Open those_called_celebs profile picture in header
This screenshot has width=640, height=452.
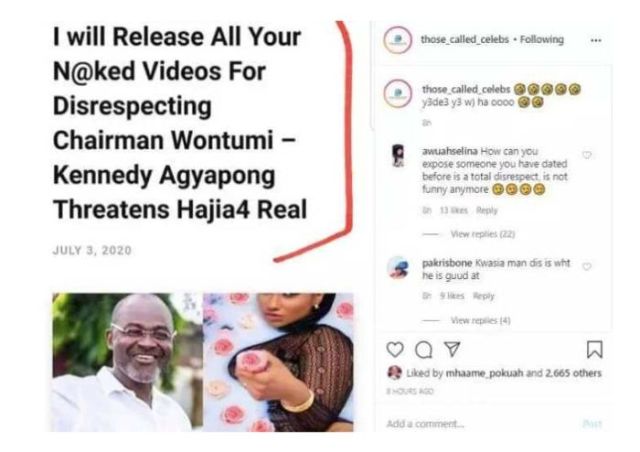(x=398, y=40)
